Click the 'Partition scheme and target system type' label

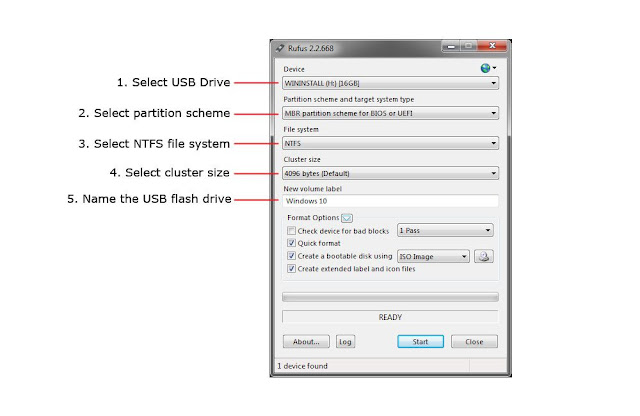pos(349,99)
